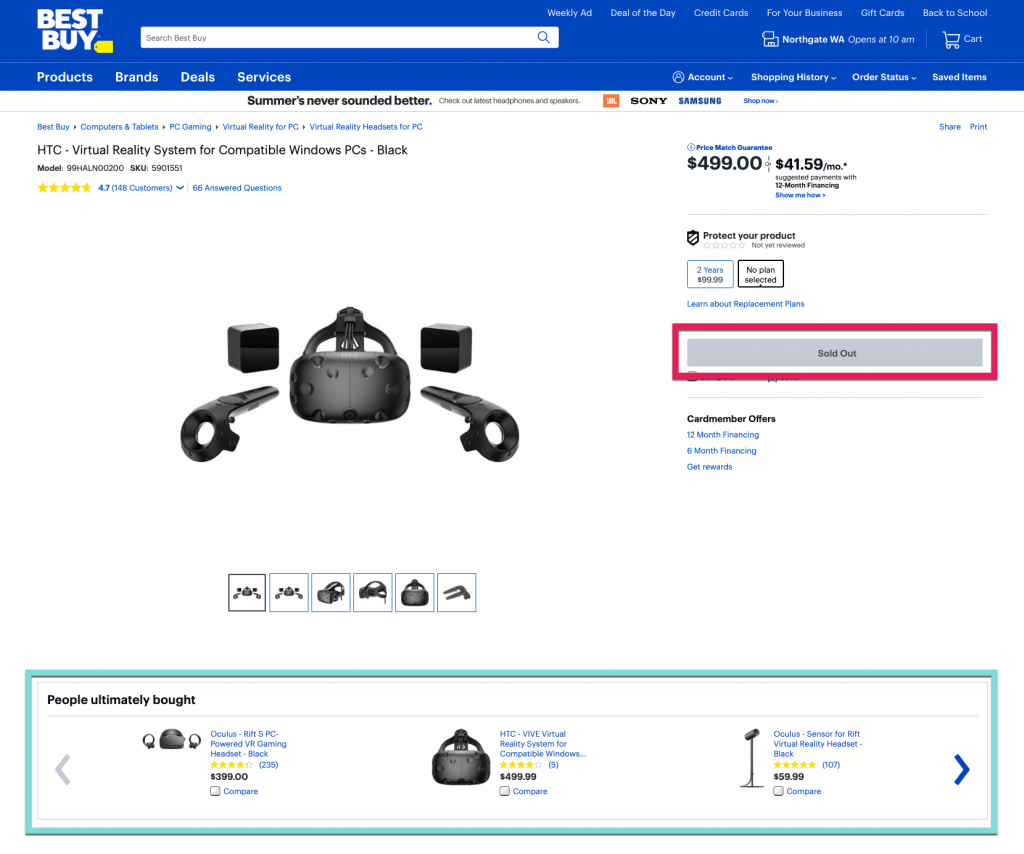The image size is (1024, 854).
Task: Click the Sold Out button
Action: (835, 353)
